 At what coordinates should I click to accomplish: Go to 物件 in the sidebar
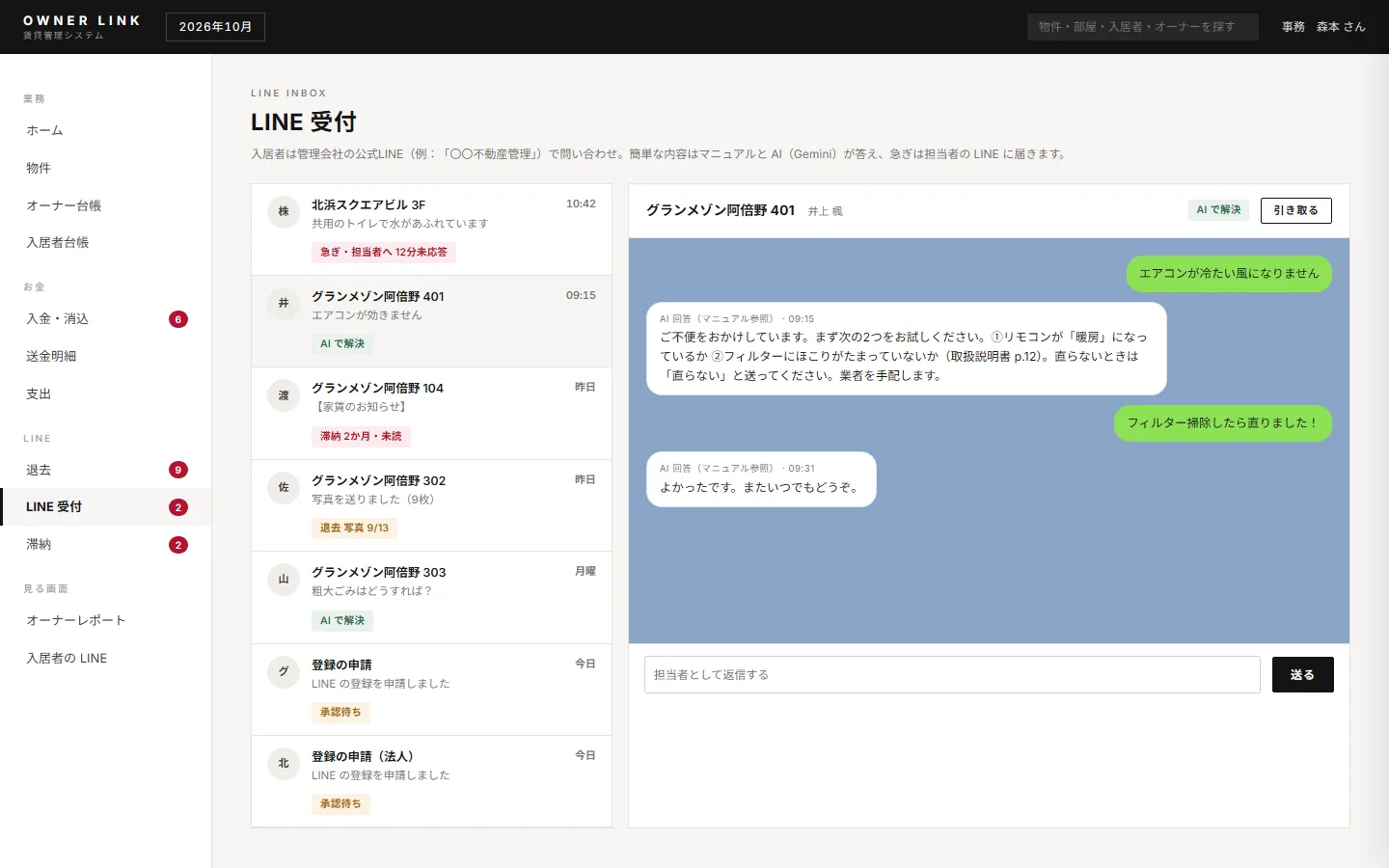point(105,168)
